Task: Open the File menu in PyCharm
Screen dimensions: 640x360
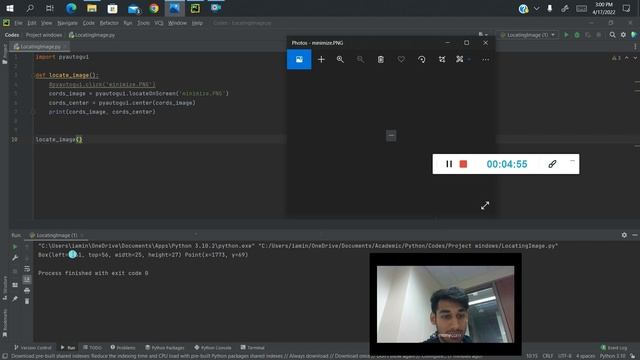Action: [18, 23]
